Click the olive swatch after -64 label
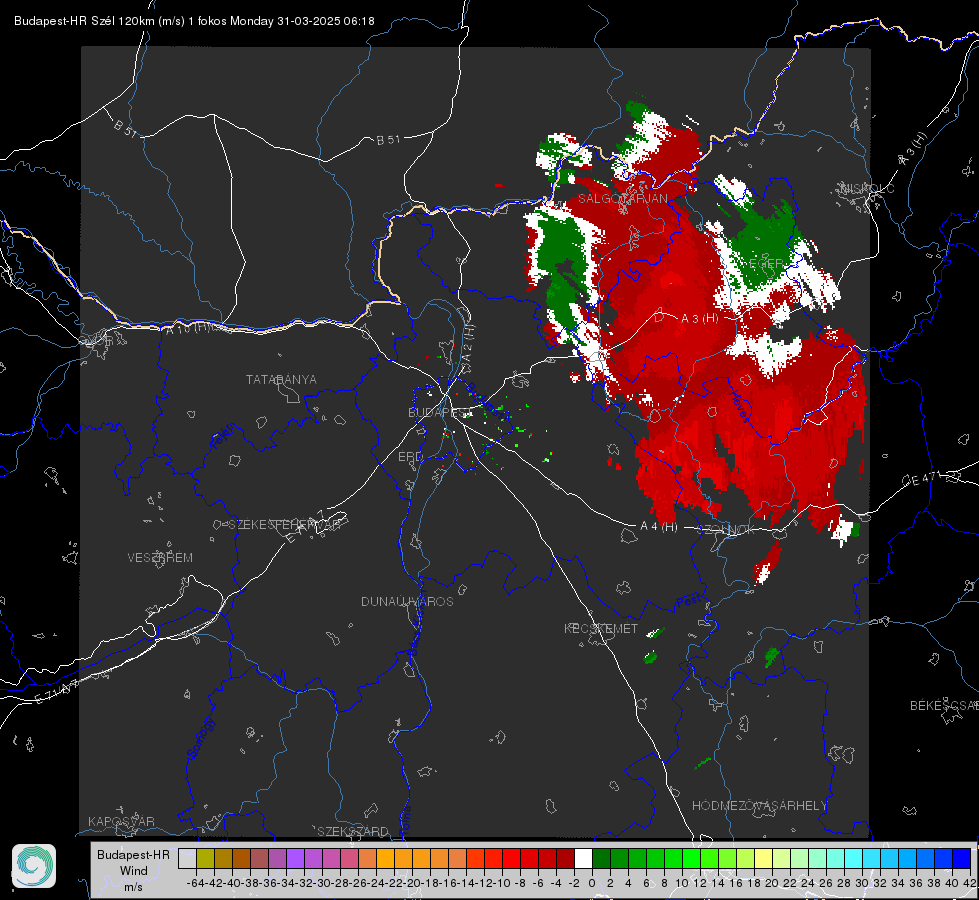This screenshot has height=900, width=979. click(x=205, y=858)
